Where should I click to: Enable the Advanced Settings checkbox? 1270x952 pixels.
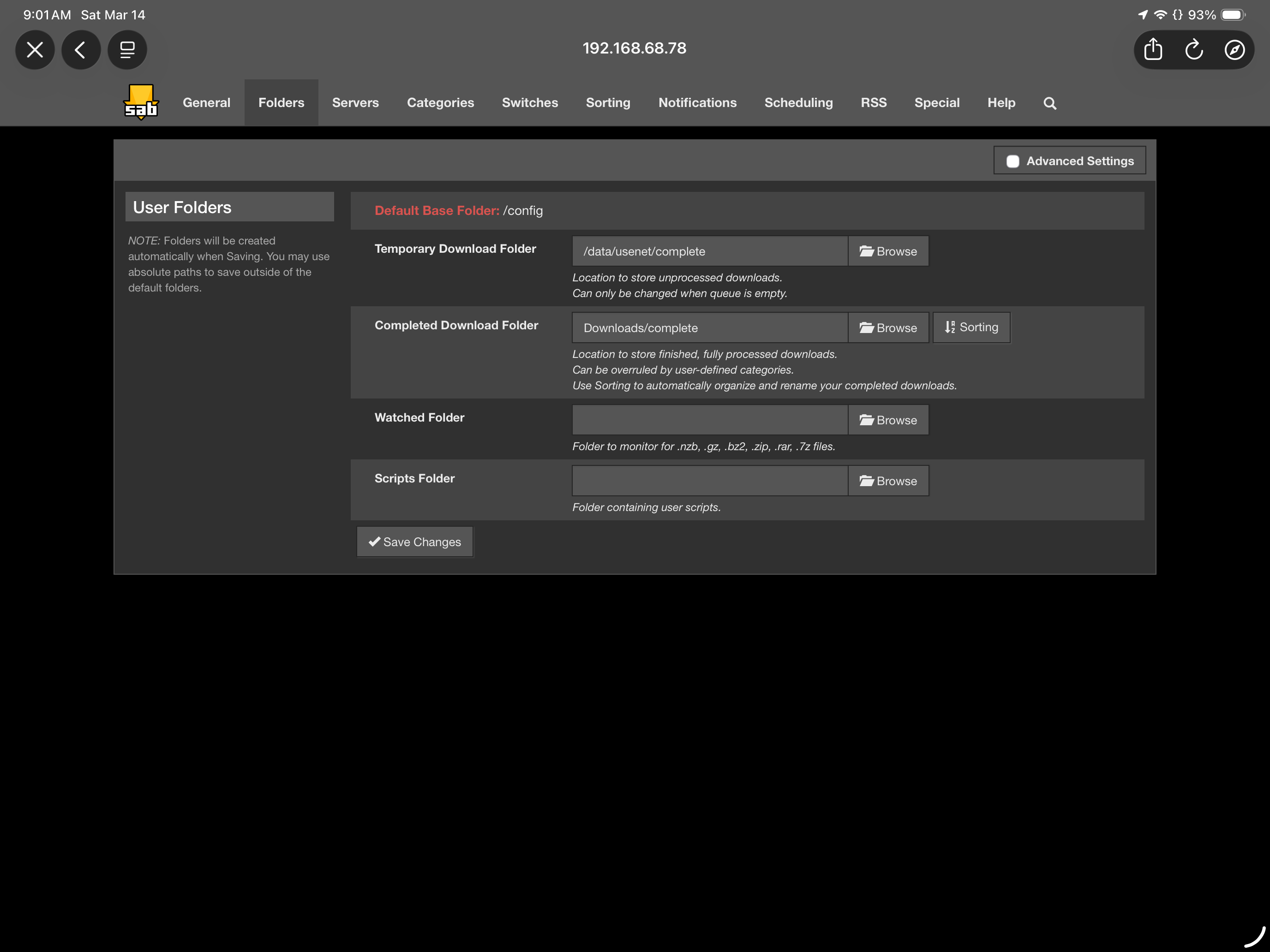pyautogui.click(x=1012, y=161)
